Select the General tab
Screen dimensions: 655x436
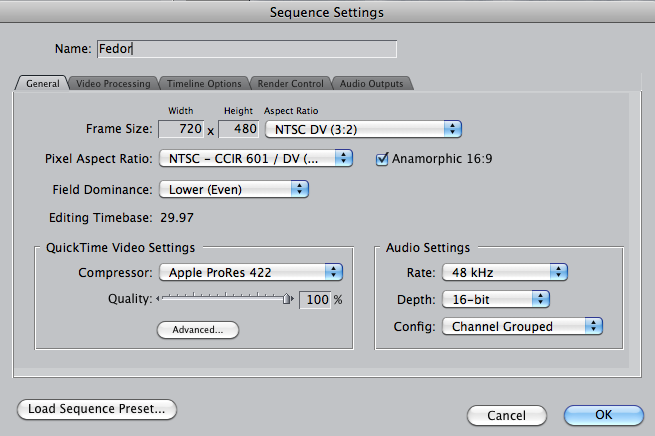click(x=43, y=84)
